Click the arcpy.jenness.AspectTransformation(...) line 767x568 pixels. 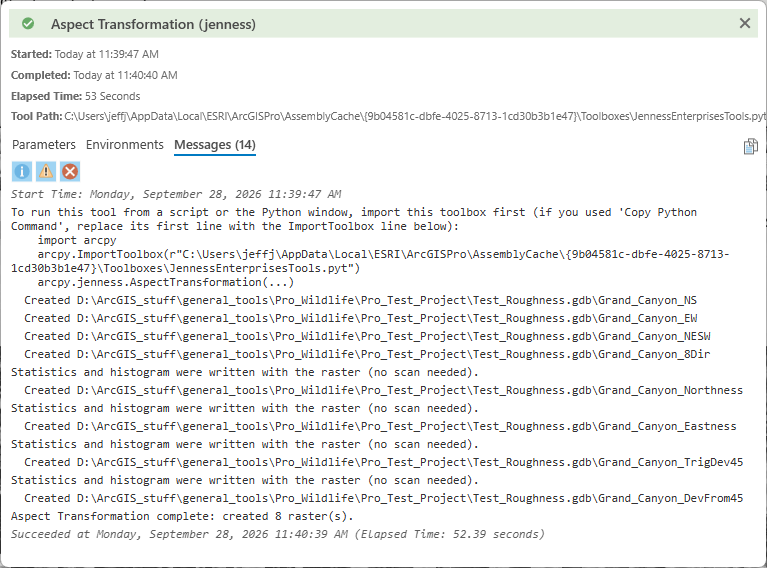[x=165, y=282]
